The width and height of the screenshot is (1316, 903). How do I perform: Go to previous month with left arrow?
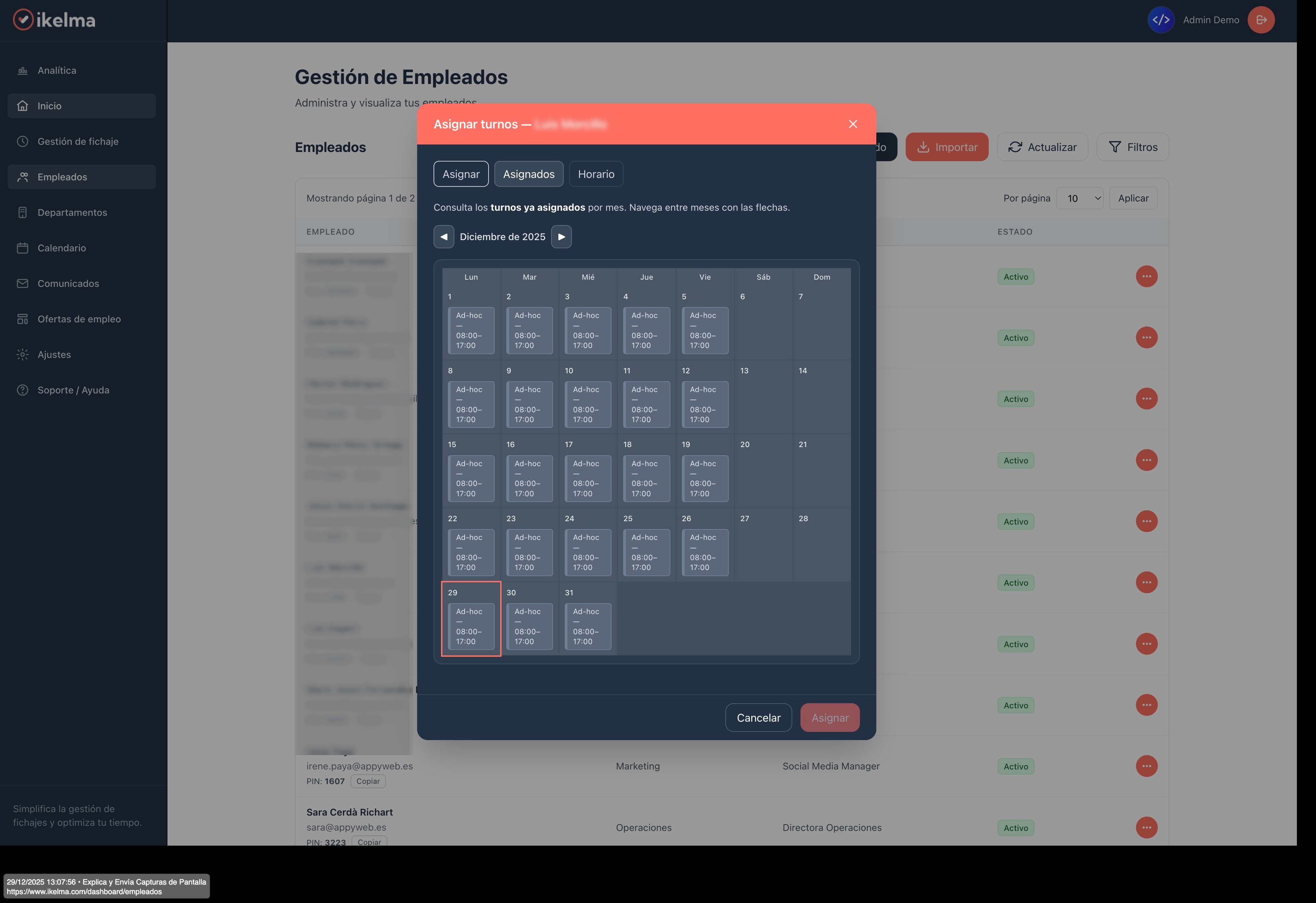[x=443, y=237]
